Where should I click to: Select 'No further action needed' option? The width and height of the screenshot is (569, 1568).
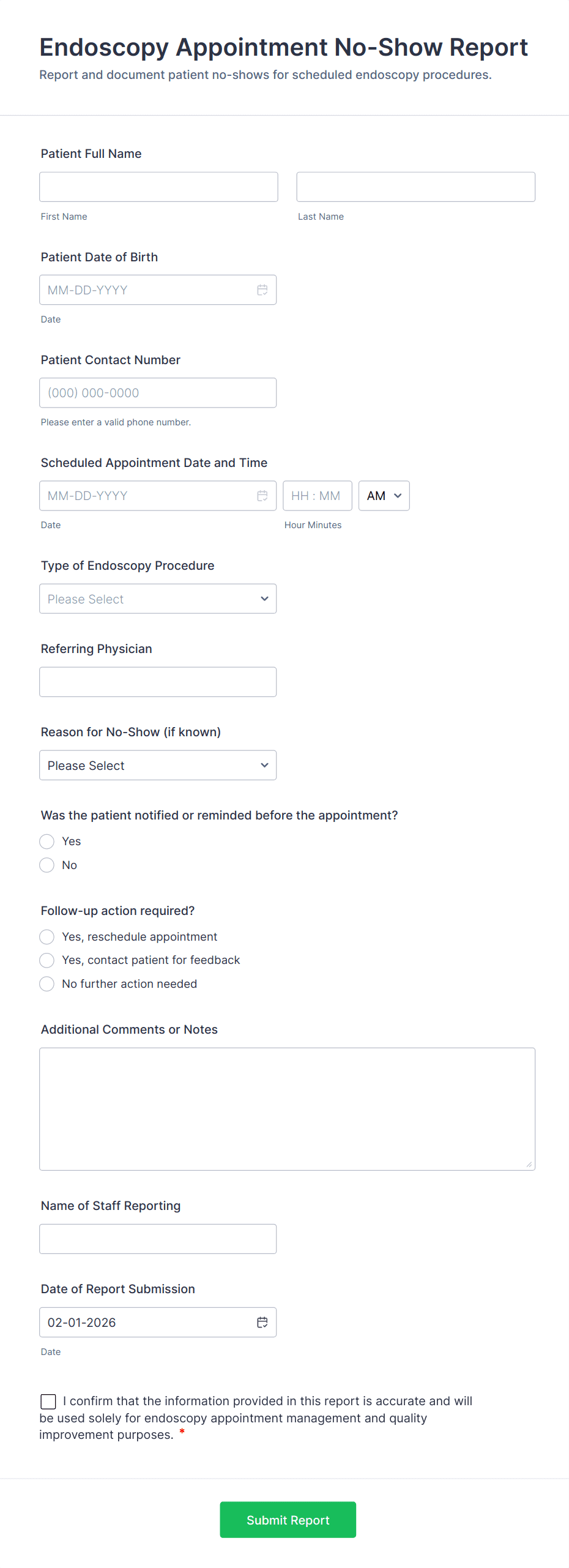pos(47,984)
